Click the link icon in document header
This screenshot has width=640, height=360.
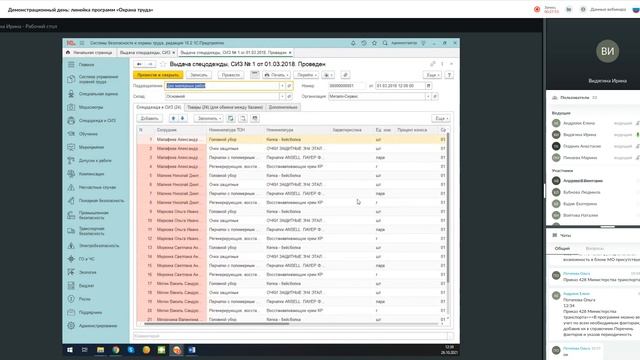[433, 64]
